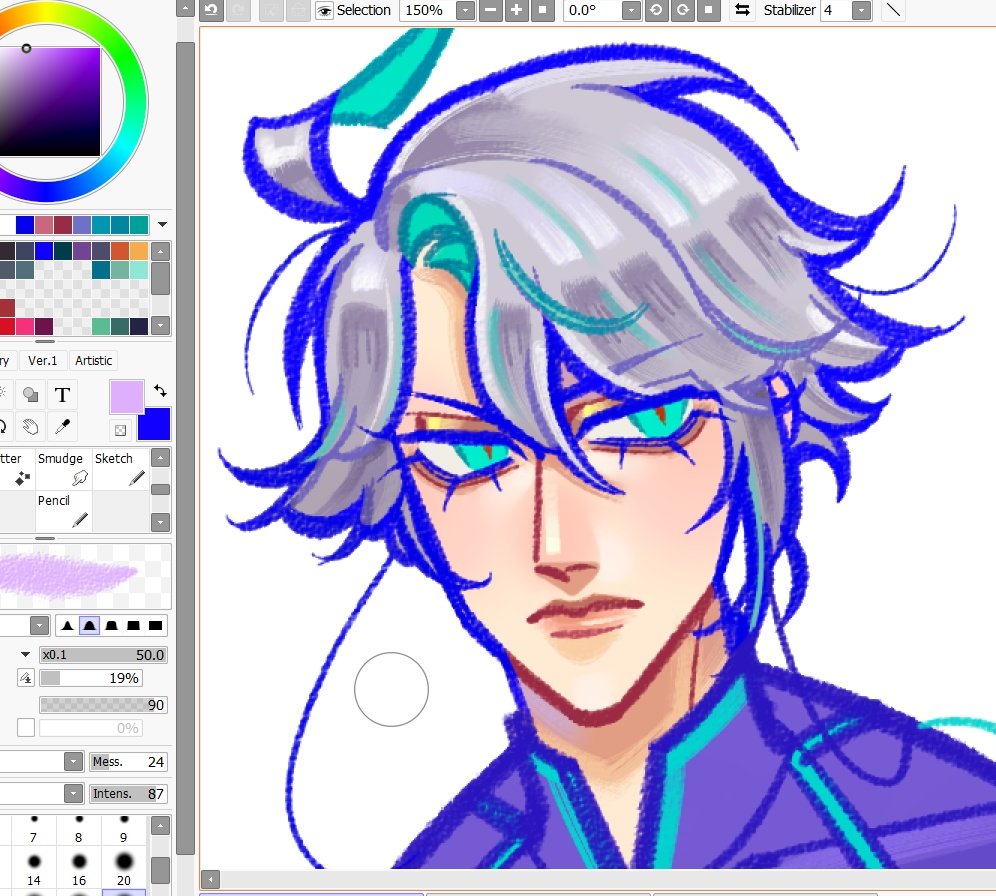Click inside the purple color picker square
Image resolution: width=996 pixels, height=896 pixels.
[50, 102]
